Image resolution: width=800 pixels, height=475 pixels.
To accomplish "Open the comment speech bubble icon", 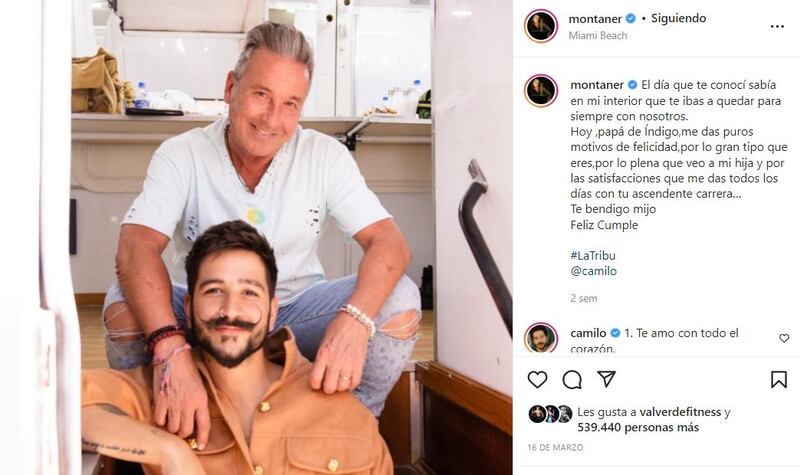I will tap(572, 380).
